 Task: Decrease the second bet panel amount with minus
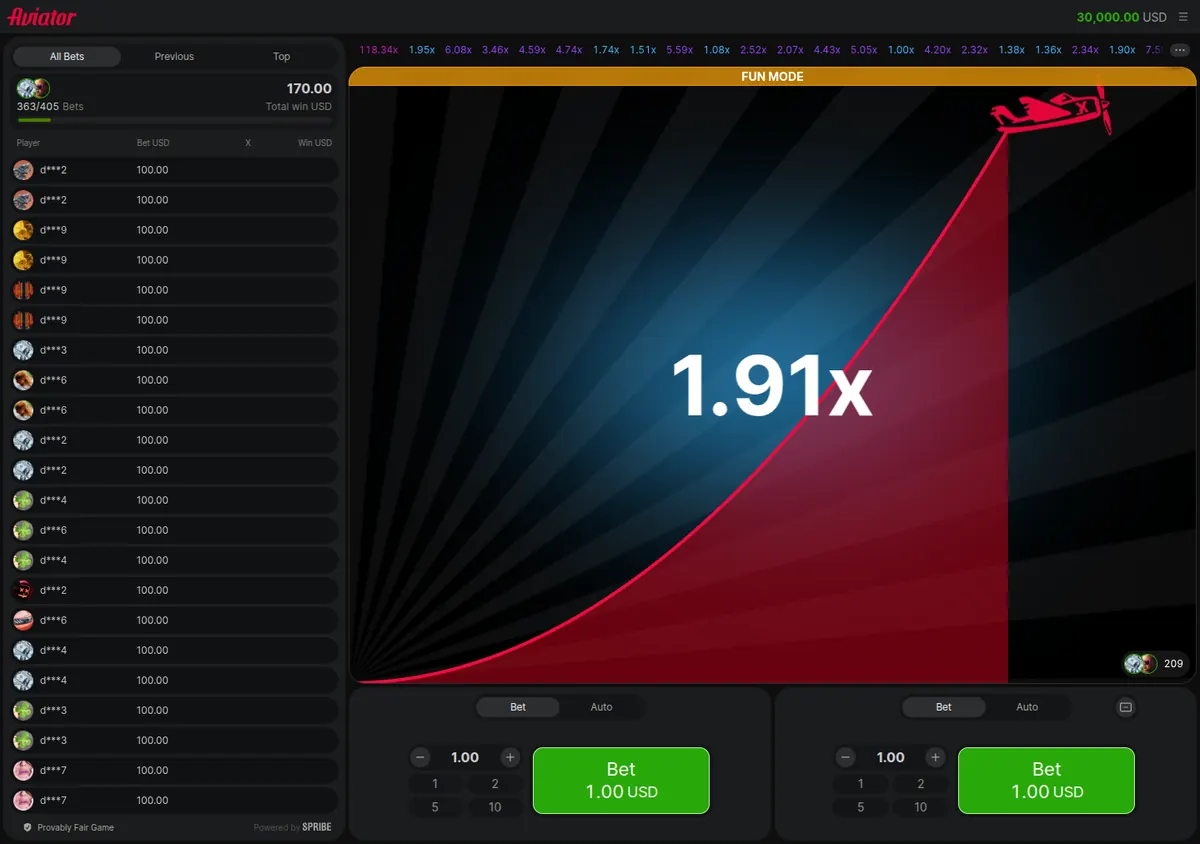click(x=846, y=758)
